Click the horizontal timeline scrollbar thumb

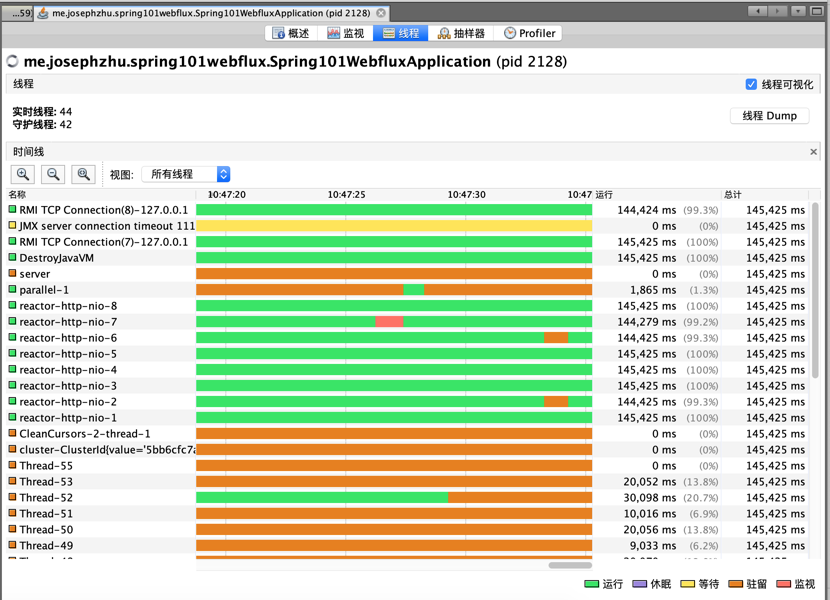click(570, 565)
